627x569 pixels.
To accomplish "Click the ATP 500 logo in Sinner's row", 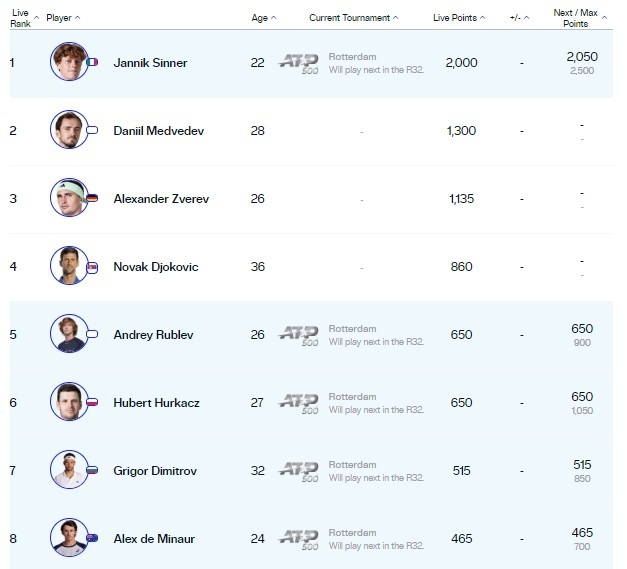I will pyautogui.click(x=298, y=62).
